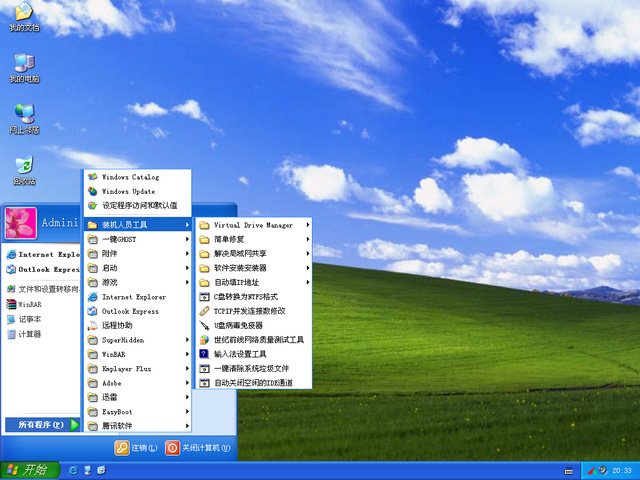Open 我的文档 desktop icon
The image size is (640, 480).
point(24,16)
